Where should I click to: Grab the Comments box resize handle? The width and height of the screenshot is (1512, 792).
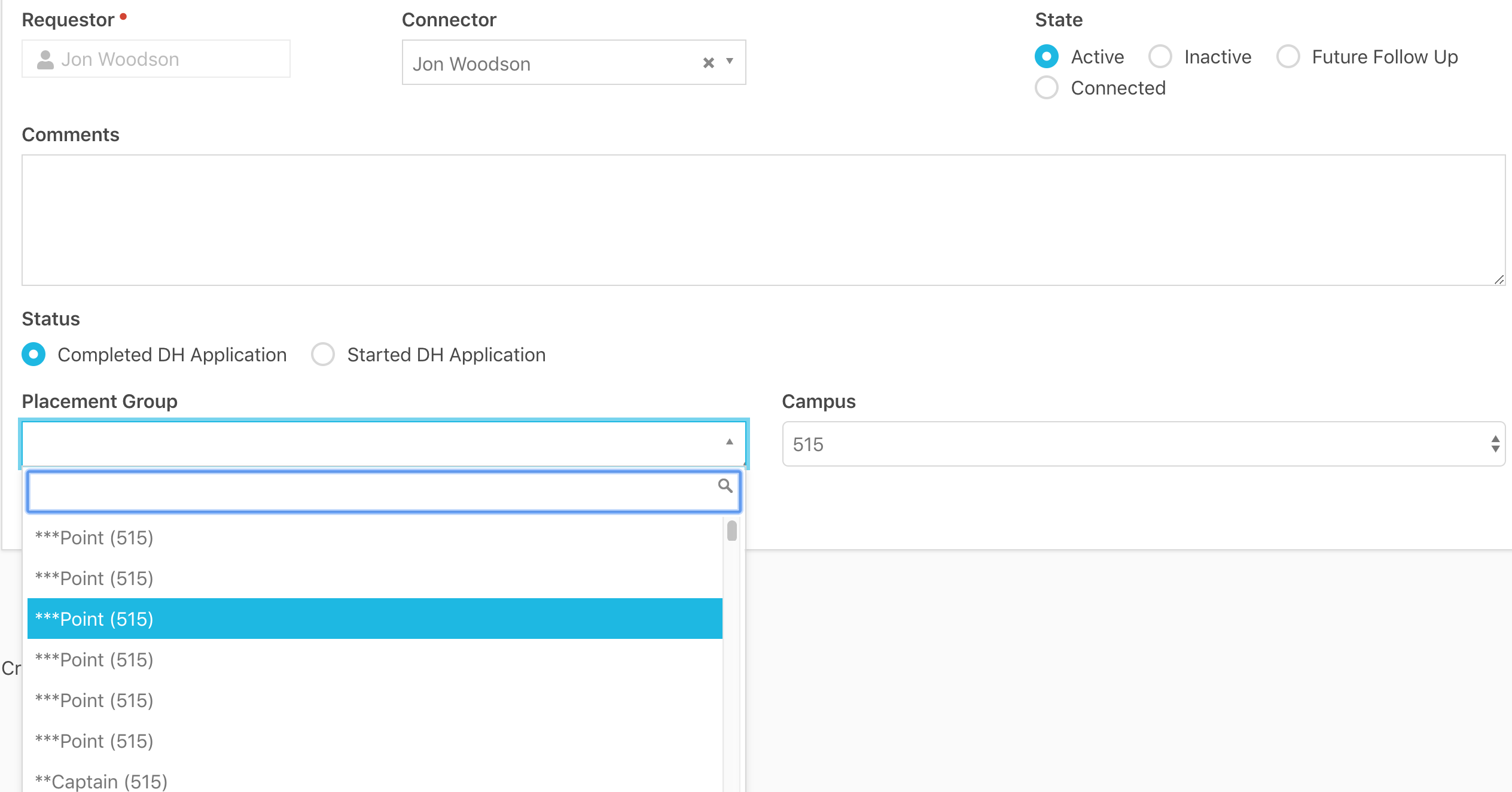pos(1498,279)
